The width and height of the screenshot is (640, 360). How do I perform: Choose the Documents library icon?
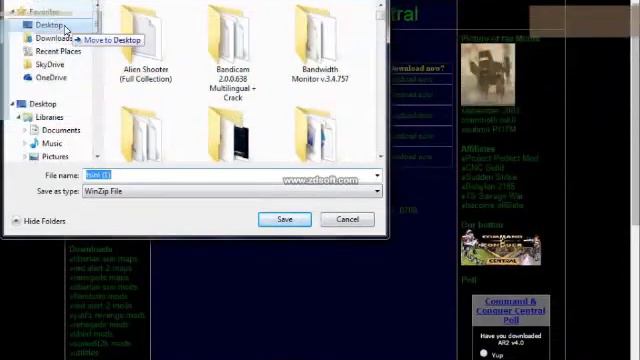(34, 130)
